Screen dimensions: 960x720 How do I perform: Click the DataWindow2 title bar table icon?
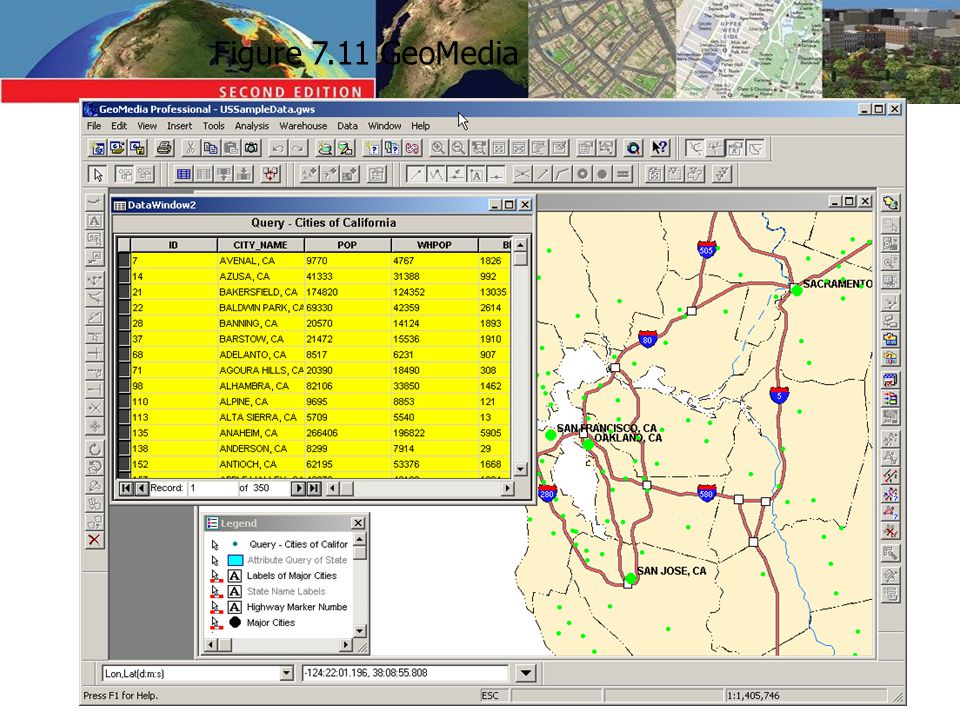pyautogui.click(x=120, y=205)
